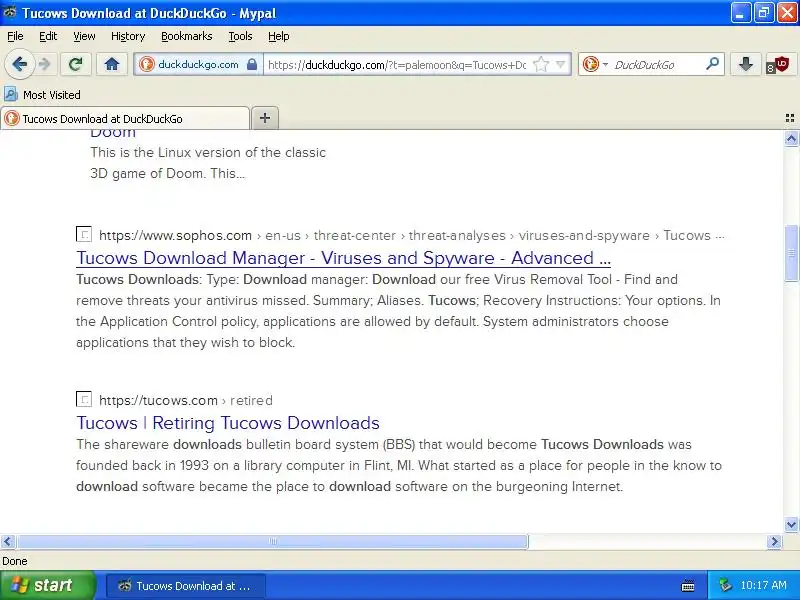Viewport: 800px width, 600px height.
Task: Click the horizontal scrollbar right arrow
Action: pyautogui.click(x=774, y=541)
